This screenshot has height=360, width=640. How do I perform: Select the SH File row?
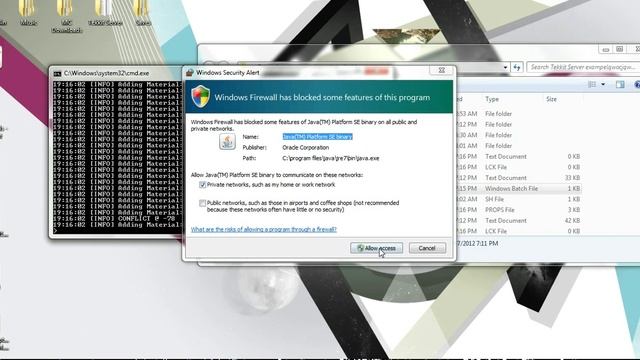[x=518, y=199]
